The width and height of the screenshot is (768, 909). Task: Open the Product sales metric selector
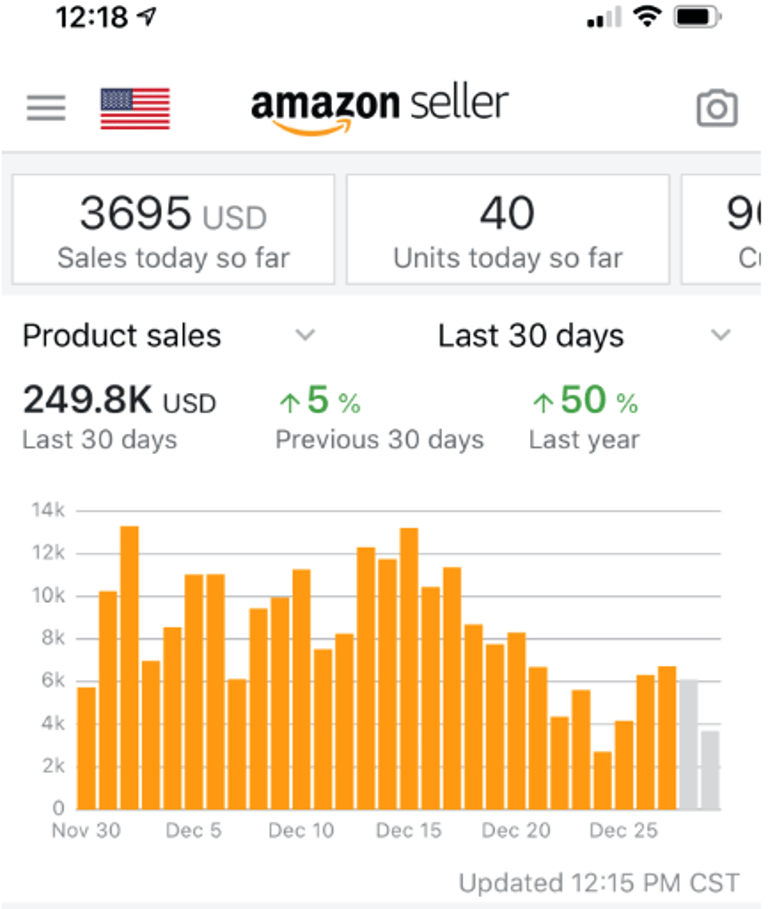[x=122, y=336]
